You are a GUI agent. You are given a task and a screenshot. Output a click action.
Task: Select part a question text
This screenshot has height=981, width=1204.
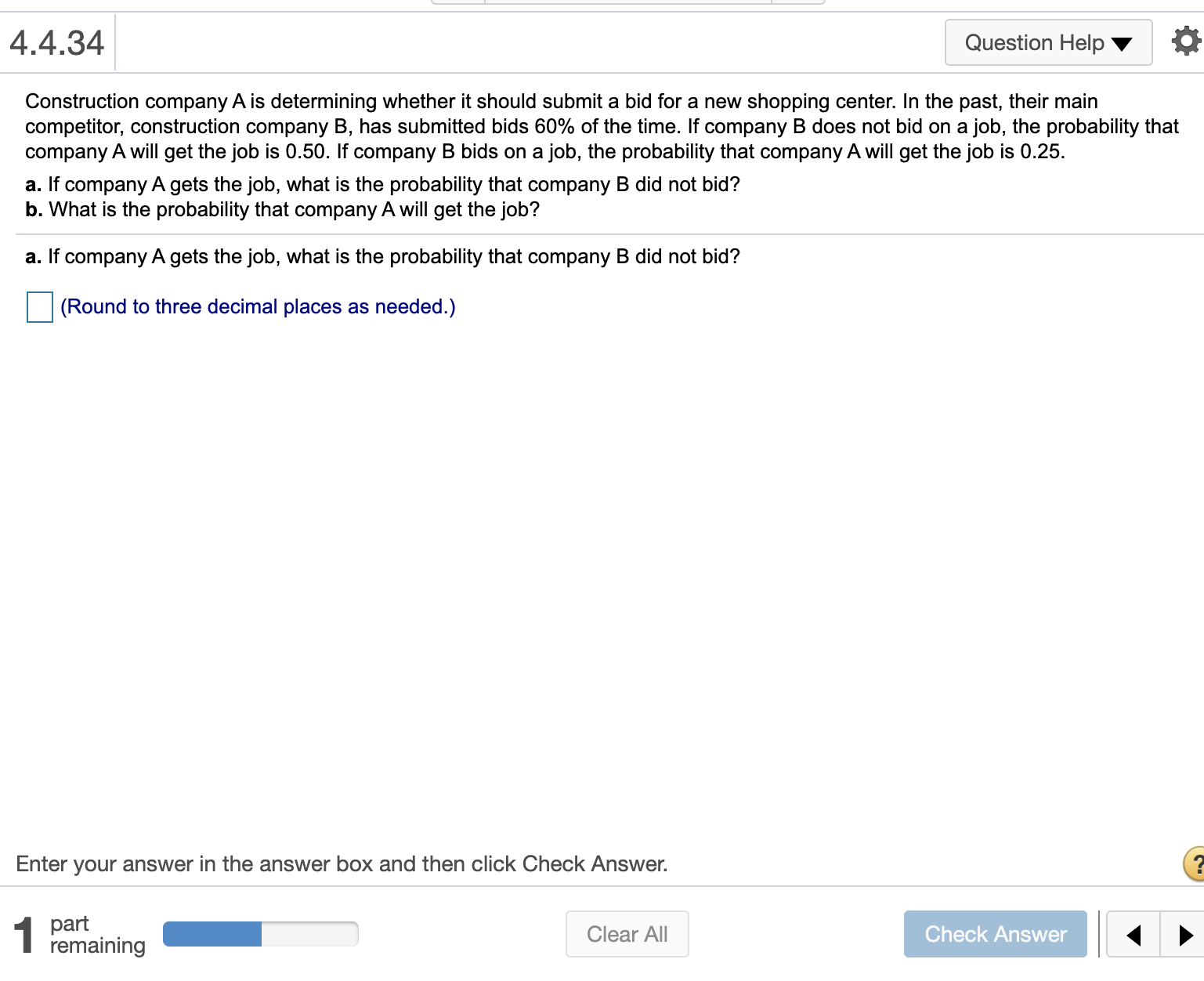point(382,256)
